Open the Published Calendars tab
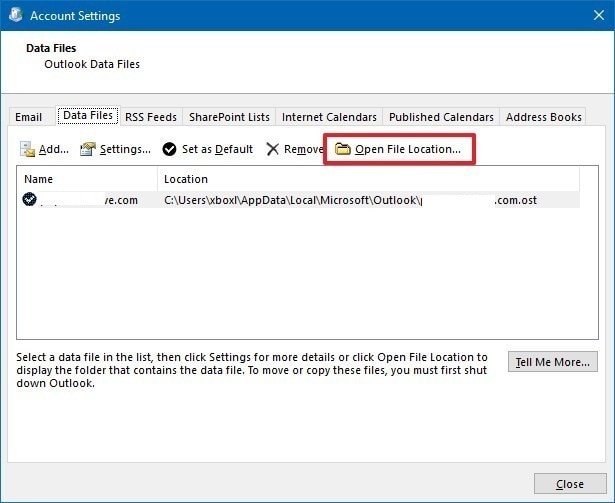Viewport: 615px width, 503px height. point(441,117)
